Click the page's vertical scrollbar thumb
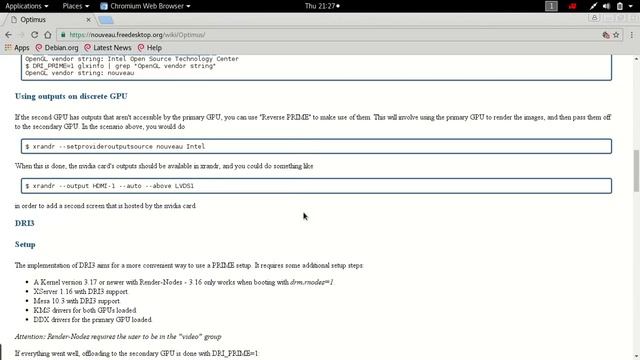 click(636, 171)
